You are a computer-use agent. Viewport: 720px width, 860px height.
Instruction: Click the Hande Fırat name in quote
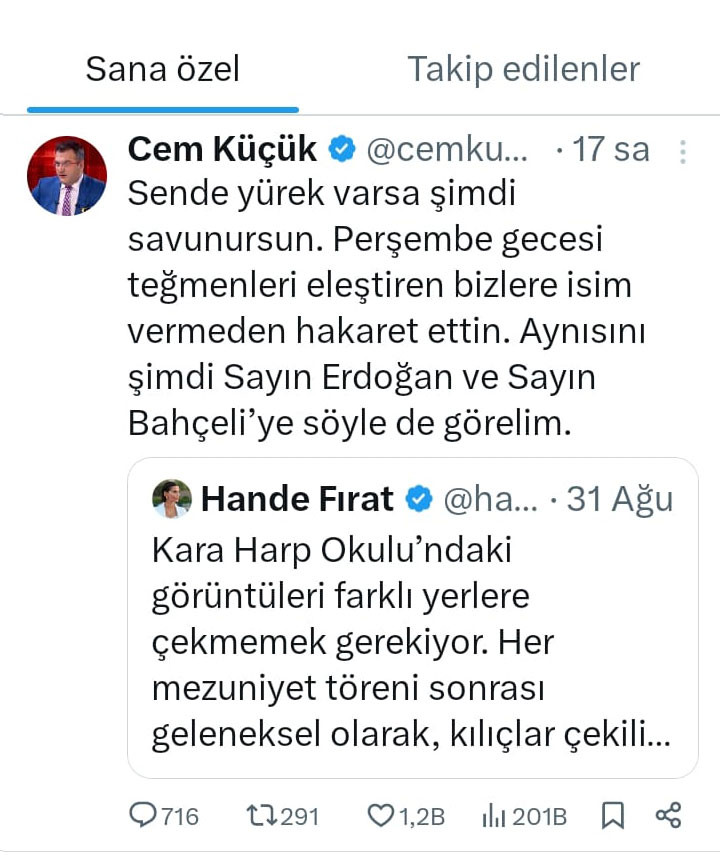297,498
